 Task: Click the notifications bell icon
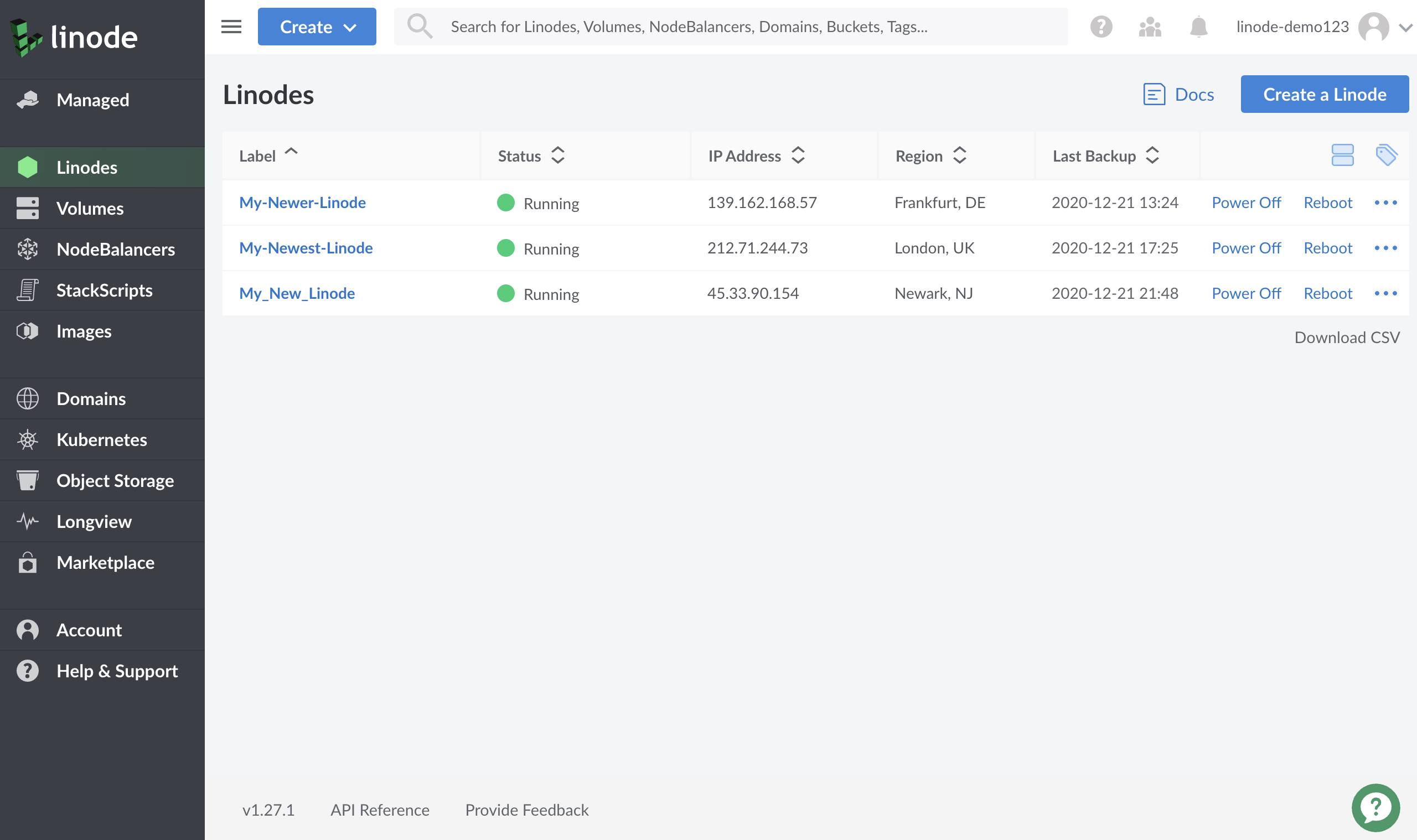pyautogui.click(x=1200, y=27)
